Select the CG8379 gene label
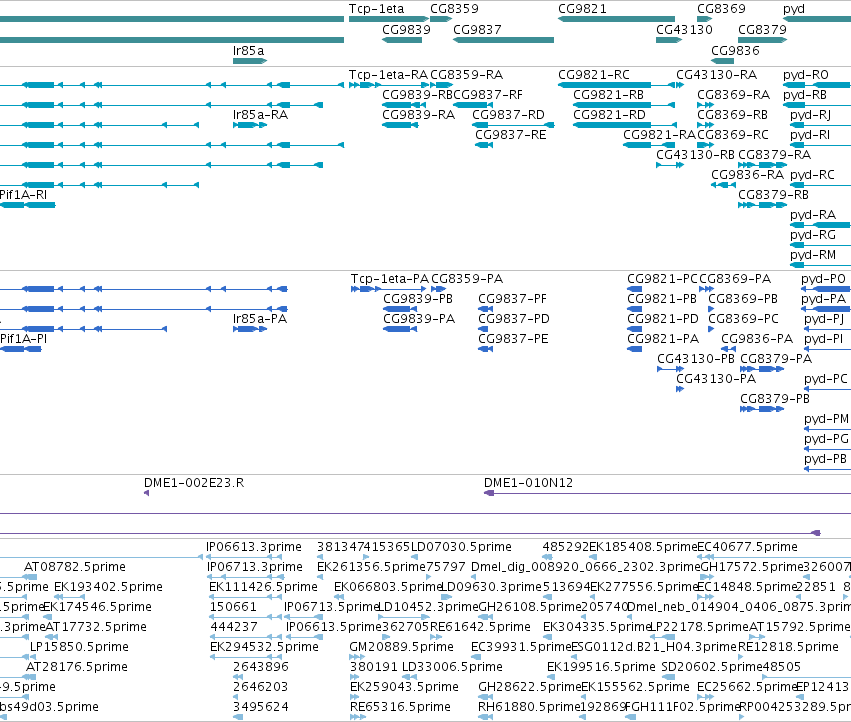This screenshot has height=722, width=851. (x=763, y=29)
